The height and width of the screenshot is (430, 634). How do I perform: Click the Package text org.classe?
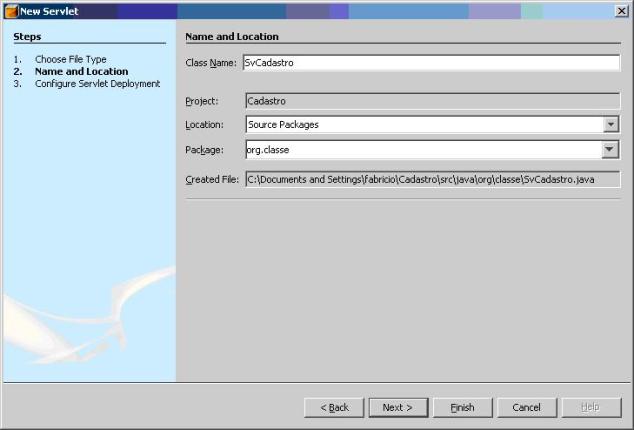coord(268,150)
